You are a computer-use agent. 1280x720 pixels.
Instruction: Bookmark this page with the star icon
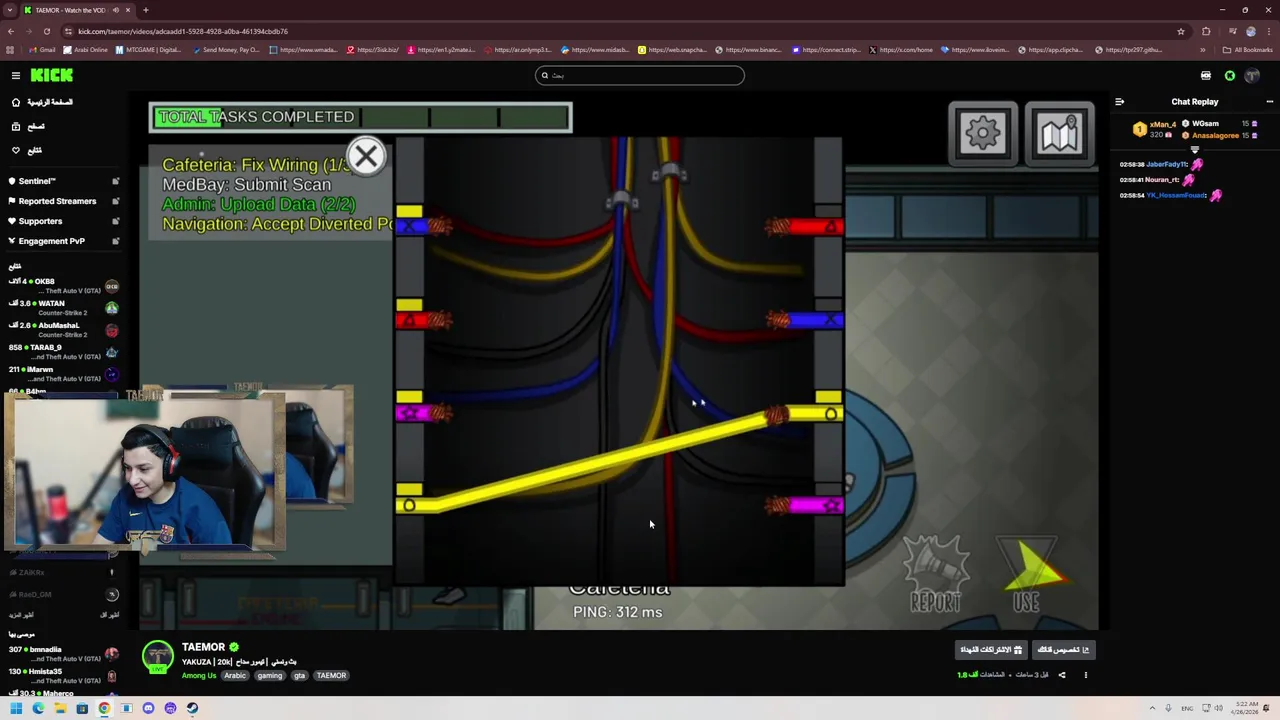tap(1181, 31)
